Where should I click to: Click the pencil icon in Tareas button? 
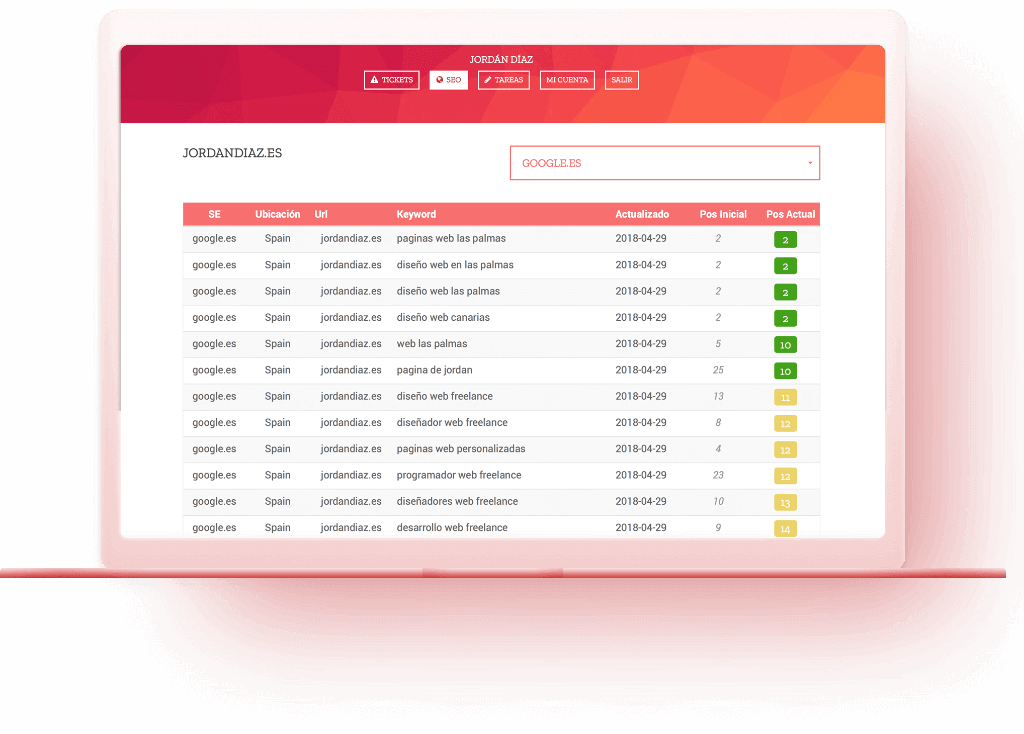[x=487, y=80]
